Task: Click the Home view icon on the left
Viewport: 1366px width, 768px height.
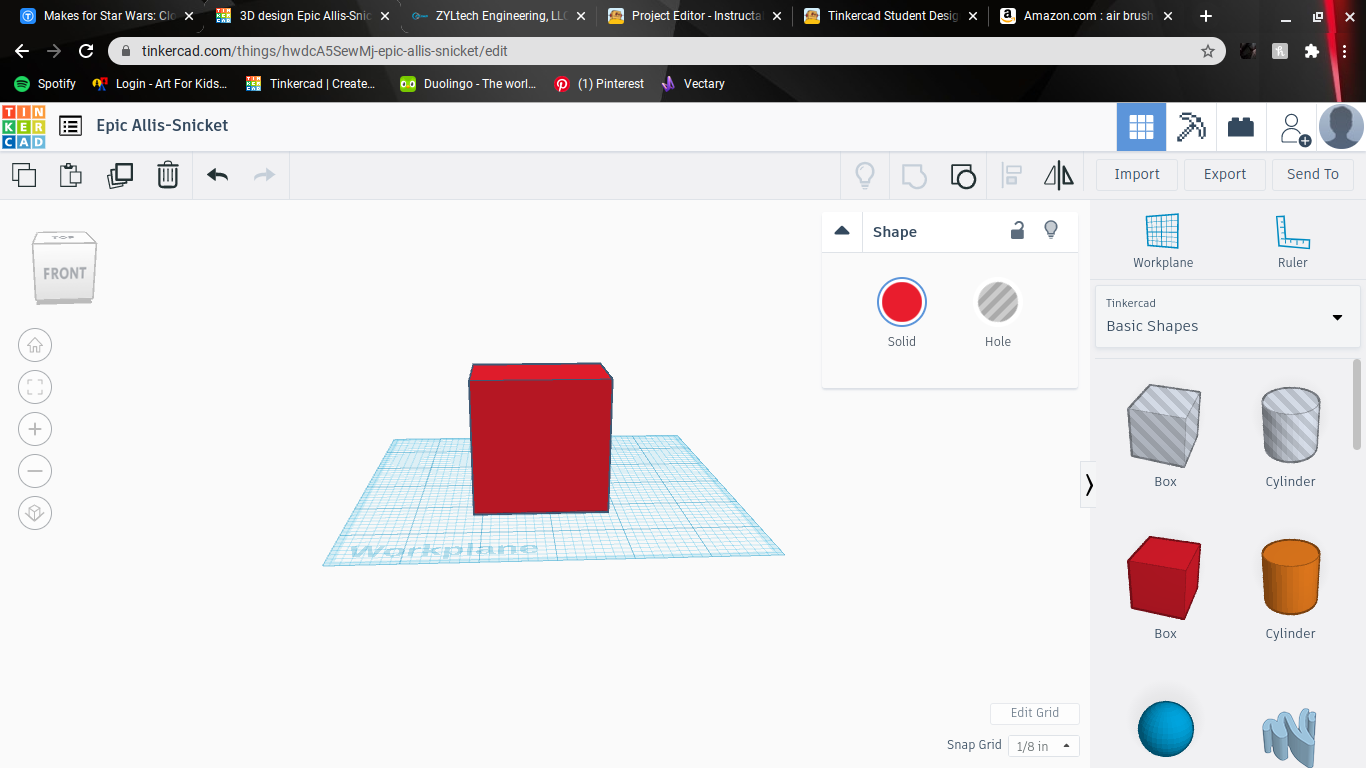Action: point(35,345)
